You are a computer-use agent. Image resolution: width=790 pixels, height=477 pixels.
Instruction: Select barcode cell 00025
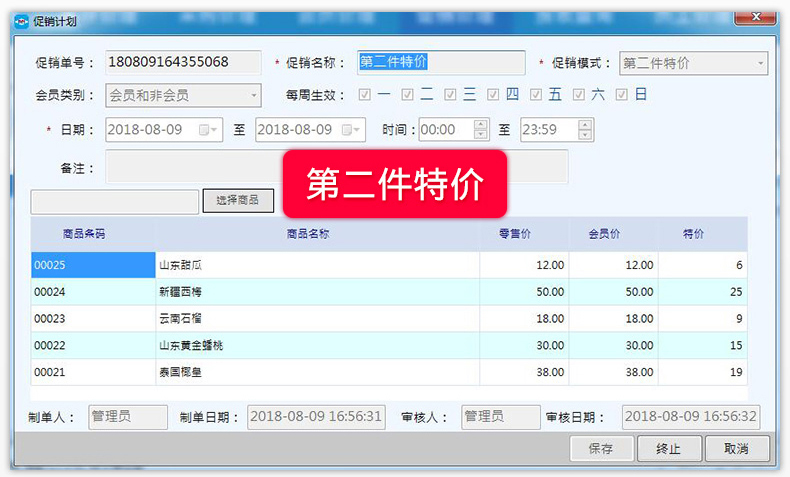93,265
